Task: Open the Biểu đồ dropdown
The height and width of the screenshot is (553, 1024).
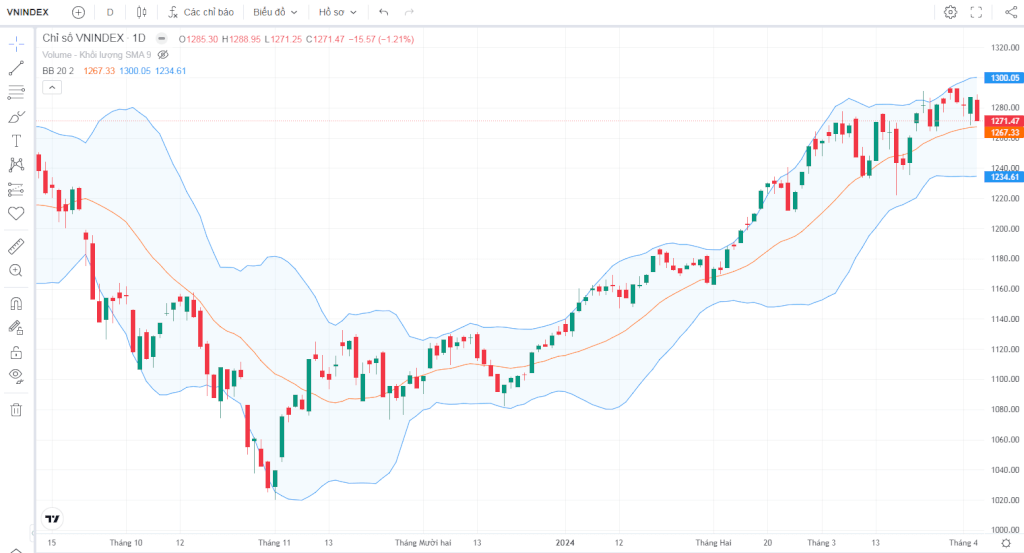Action: 275,12
